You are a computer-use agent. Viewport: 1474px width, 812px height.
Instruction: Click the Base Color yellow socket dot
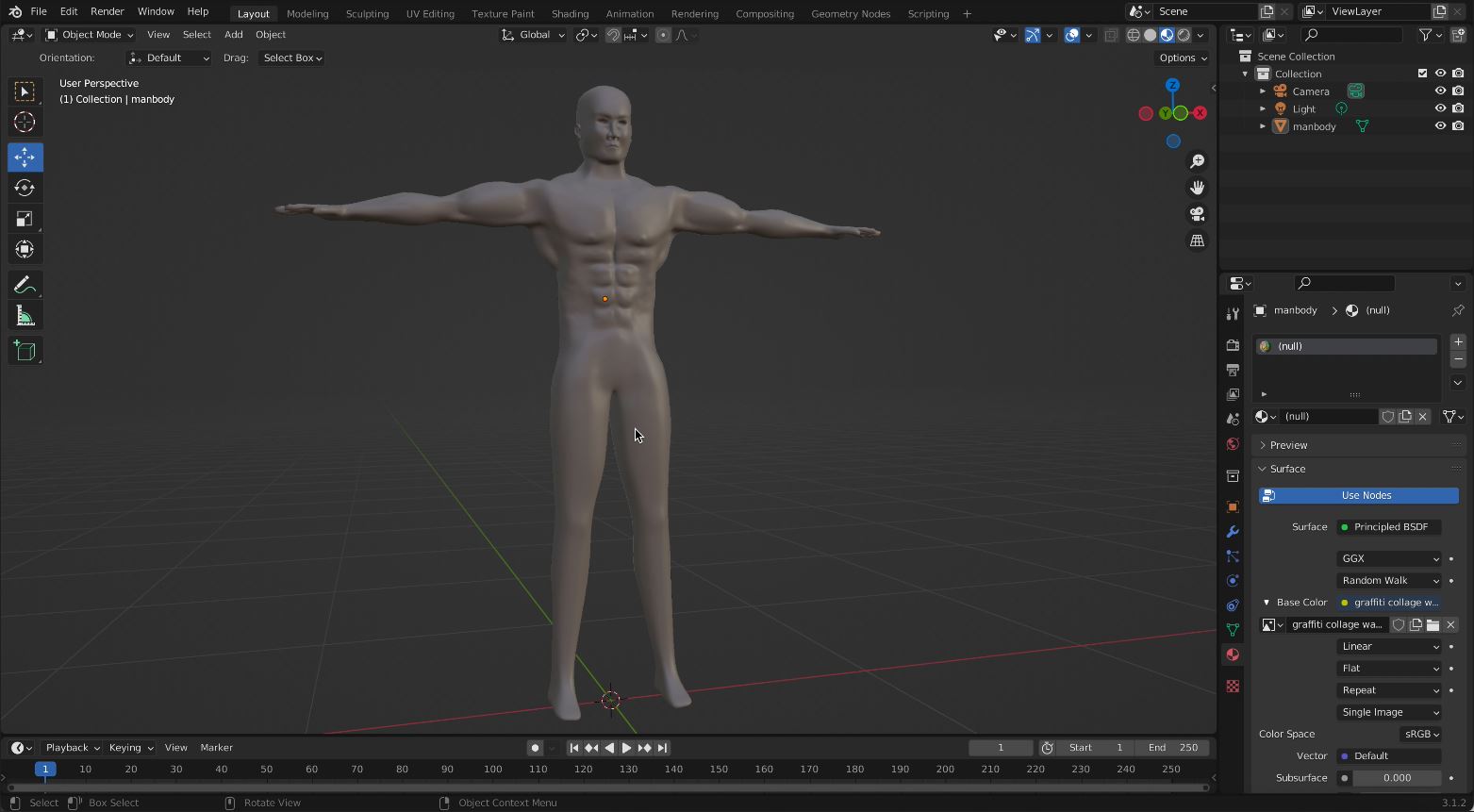pos(1345,603)
